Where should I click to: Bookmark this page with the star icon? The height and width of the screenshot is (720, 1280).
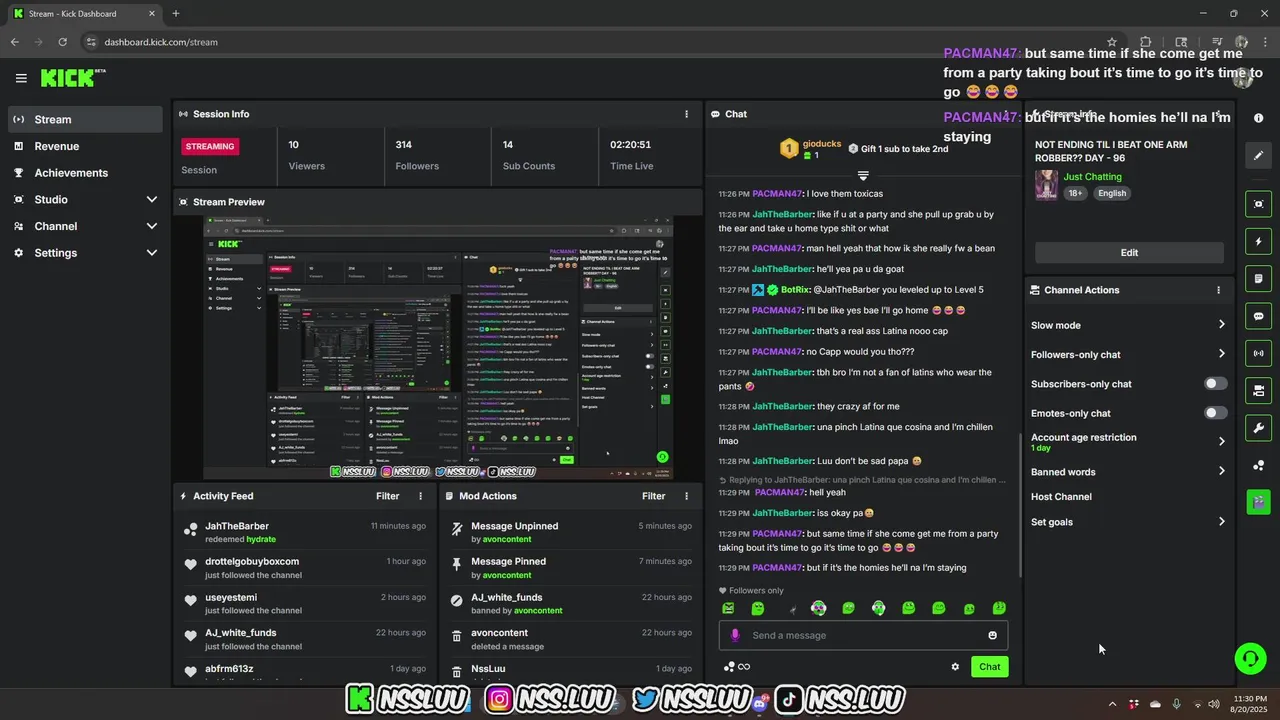(x=1112, y=42)
